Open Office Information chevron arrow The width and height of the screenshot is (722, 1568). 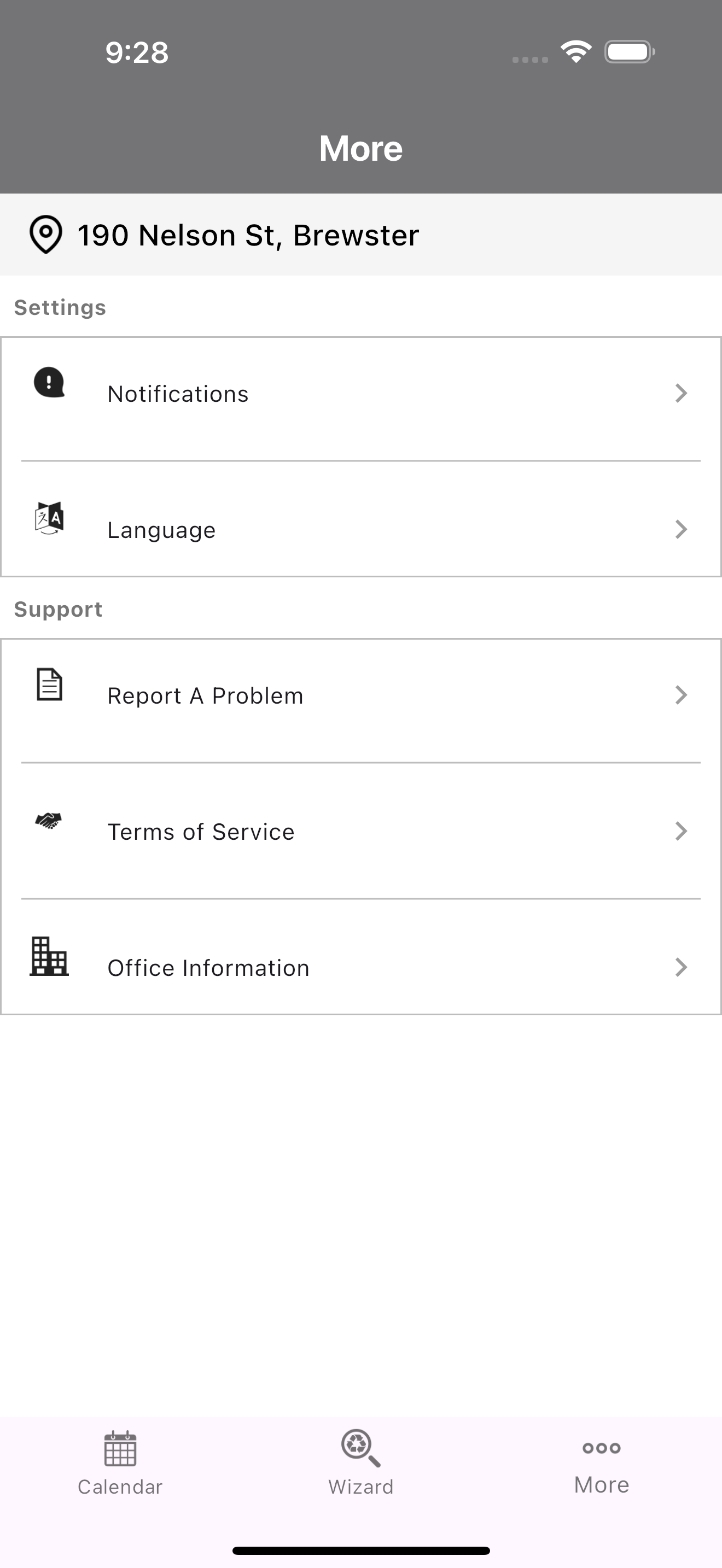point(681,967)
